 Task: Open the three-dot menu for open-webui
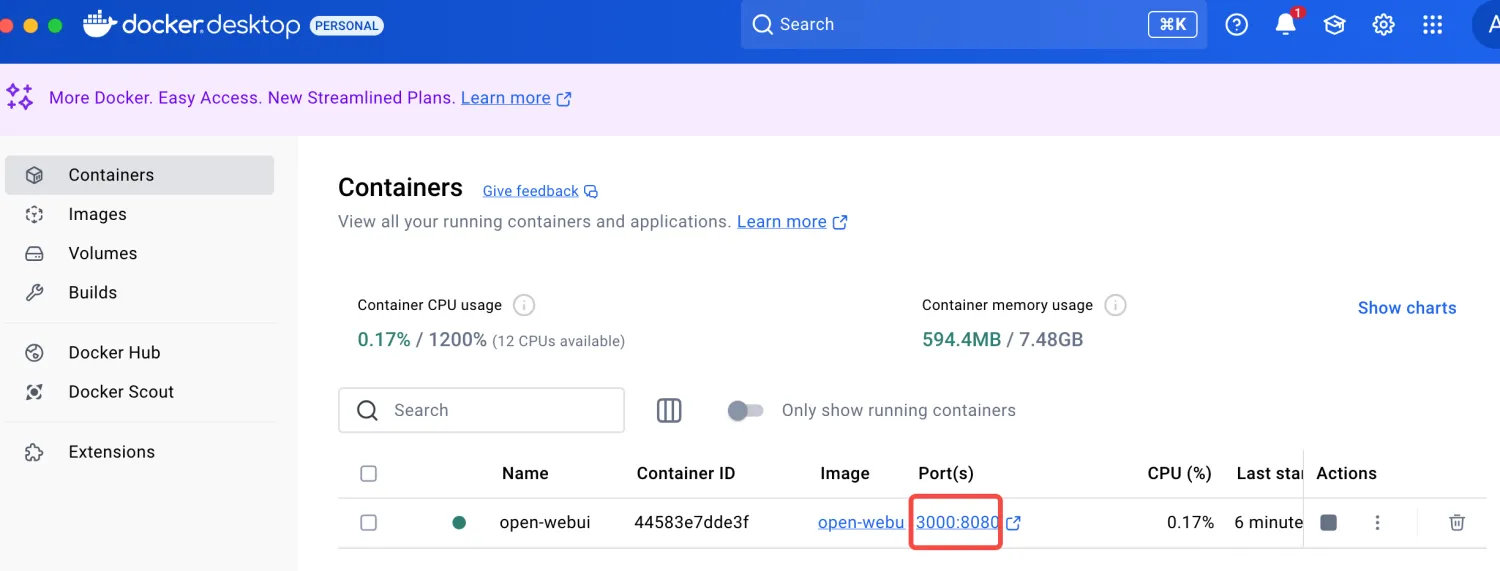1377,522
